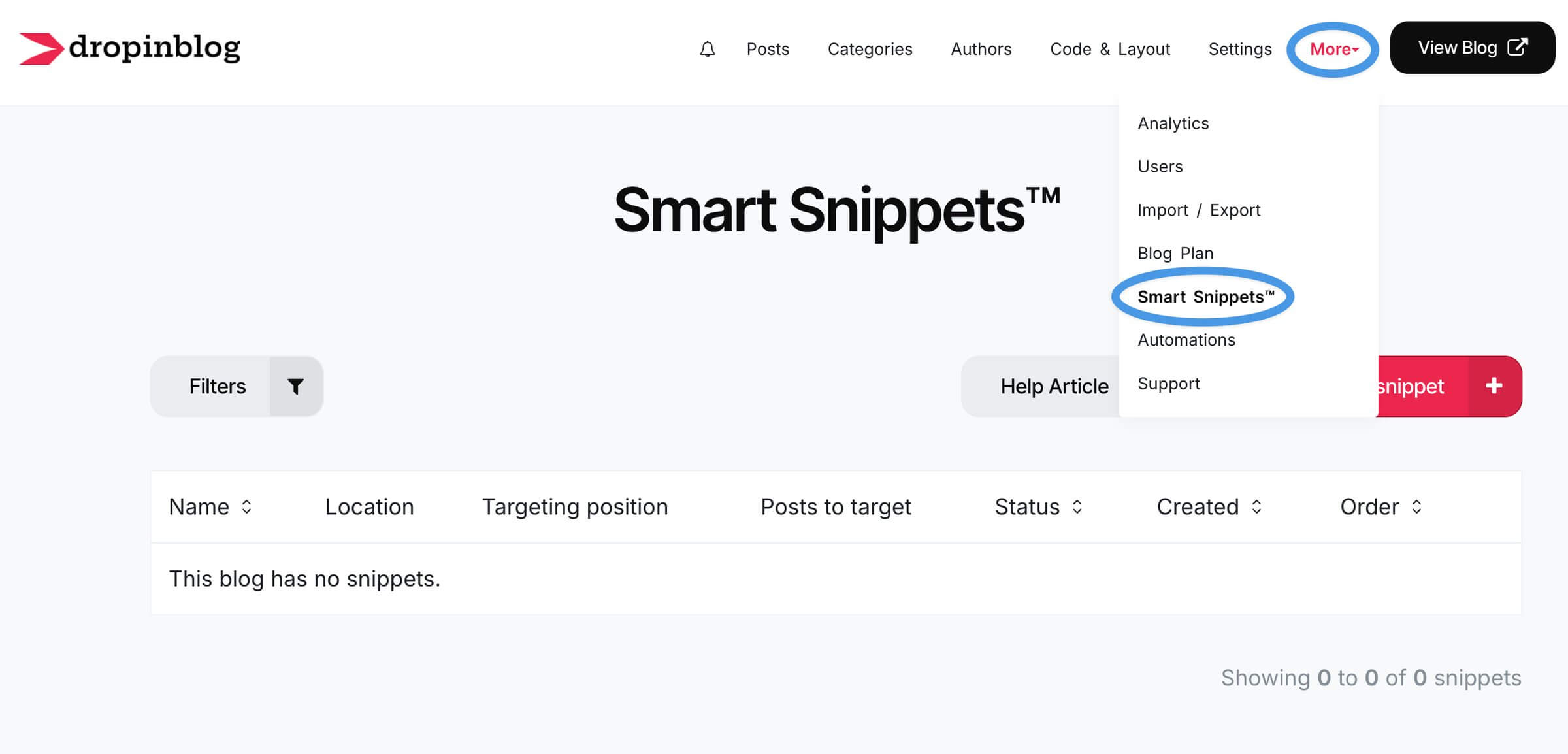
Task: Open the filter icon beside Filters
Action: 295,386
